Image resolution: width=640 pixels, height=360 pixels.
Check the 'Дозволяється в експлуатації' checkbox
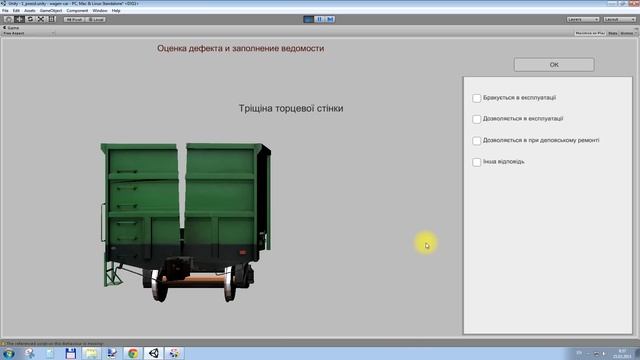(x=476, y=119)
